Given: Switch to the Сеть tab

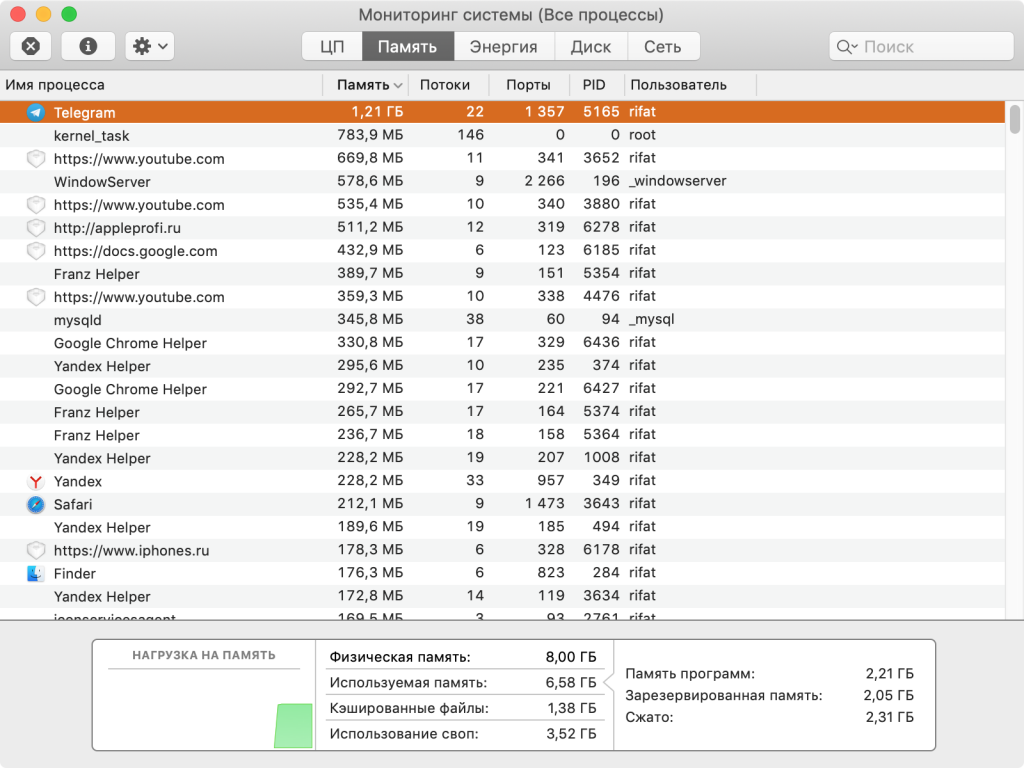Looking at the screenshot, I should pyautogui.click(x=663, y=46).
